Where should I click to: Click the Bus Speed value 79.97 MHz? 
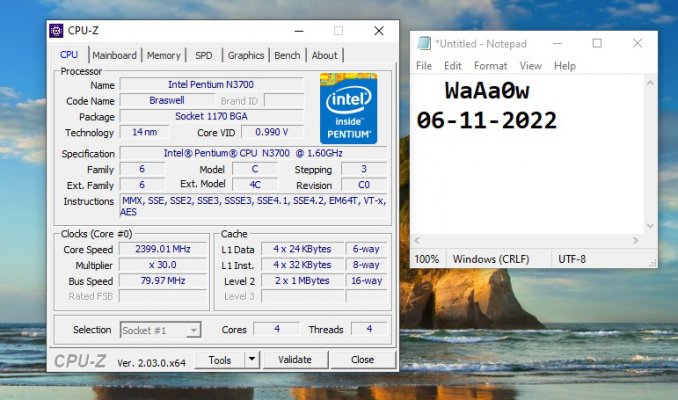[x=163, y=281]
